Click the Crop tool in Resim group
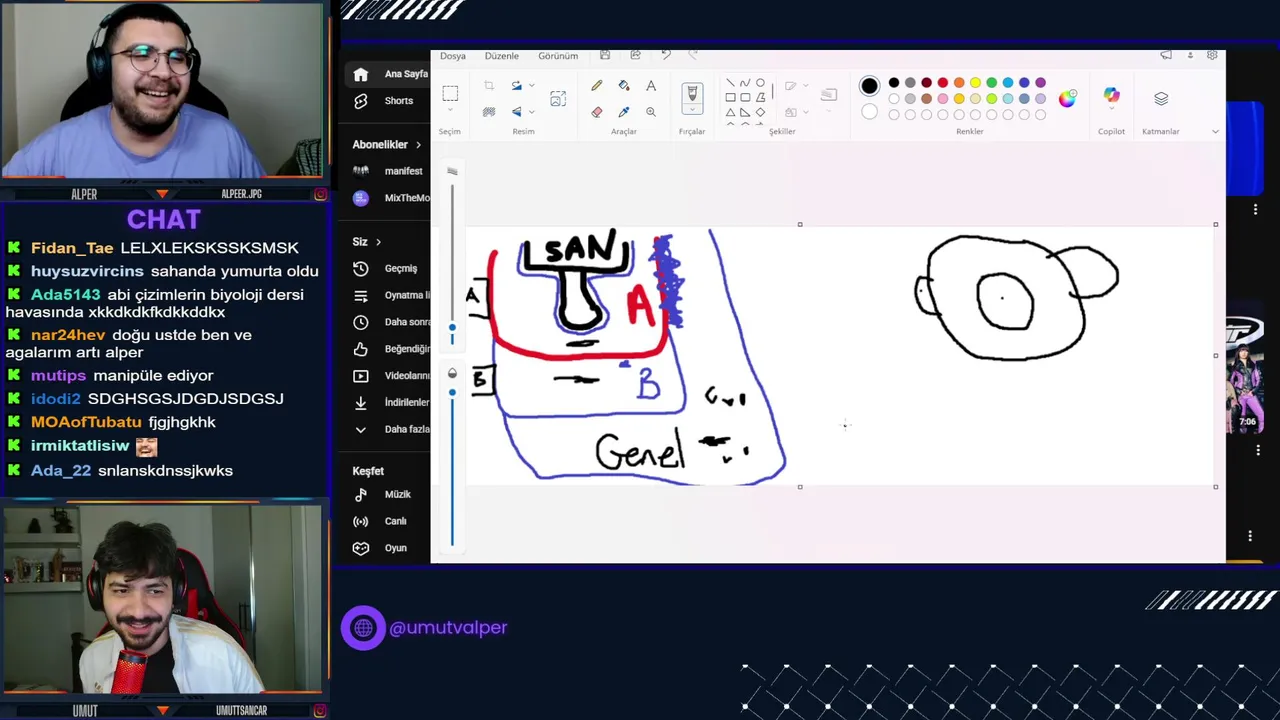 pos(489,85)
